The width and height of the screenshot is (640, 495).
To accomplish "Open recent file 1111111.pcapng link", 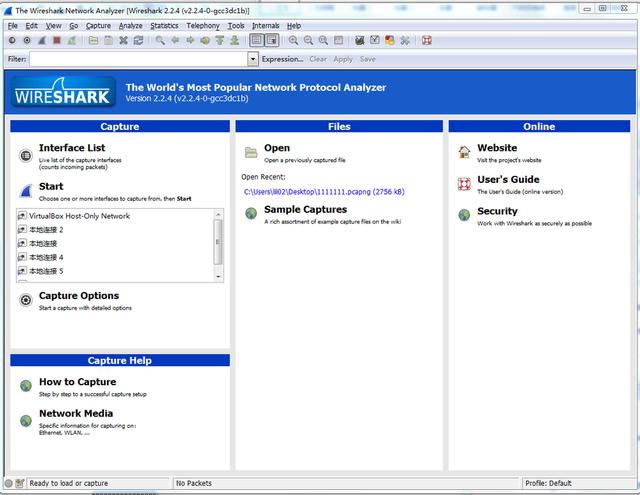I will [324, 192].
